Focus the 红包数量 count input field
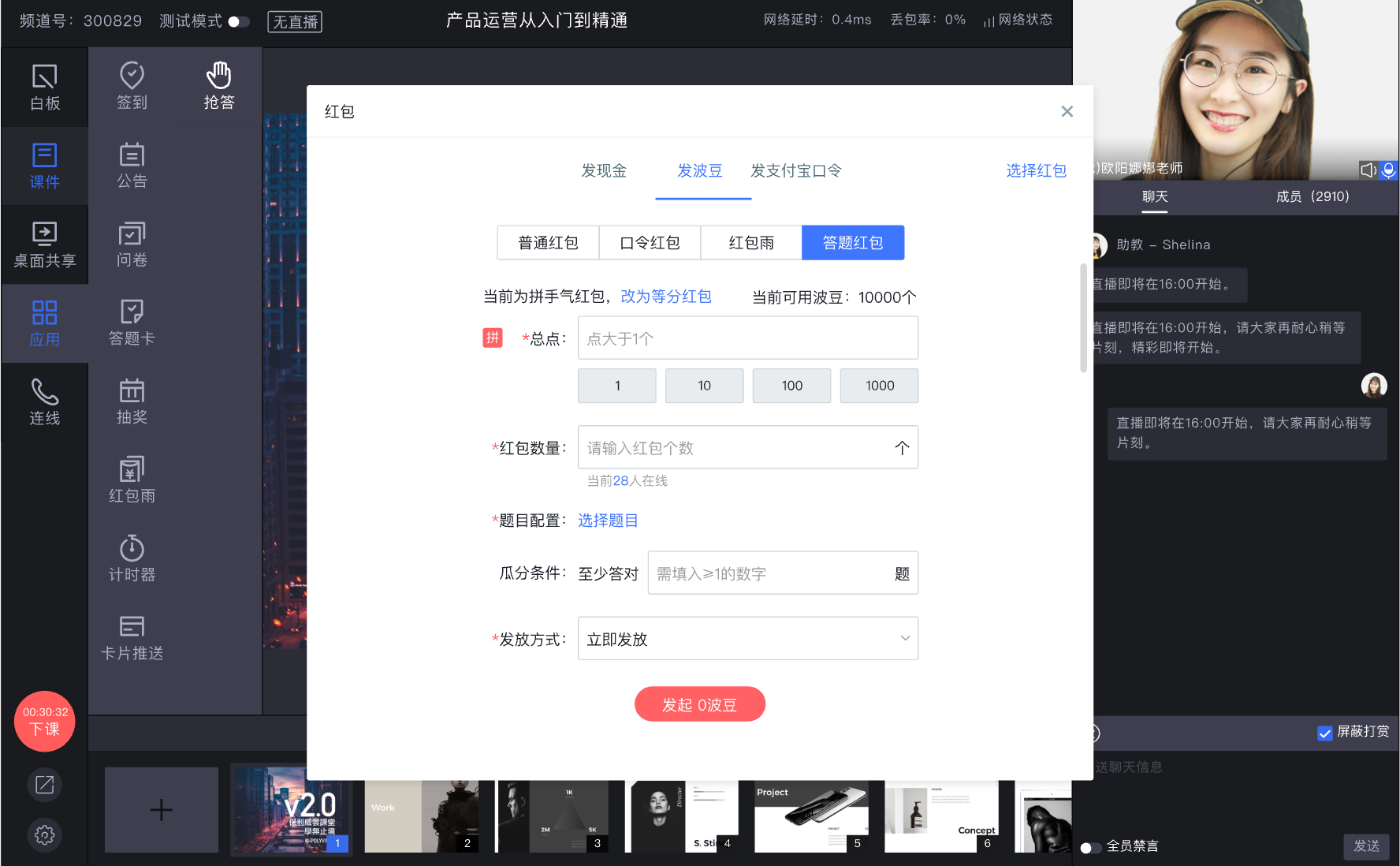 pyautogui.click(x=748, y=448)
